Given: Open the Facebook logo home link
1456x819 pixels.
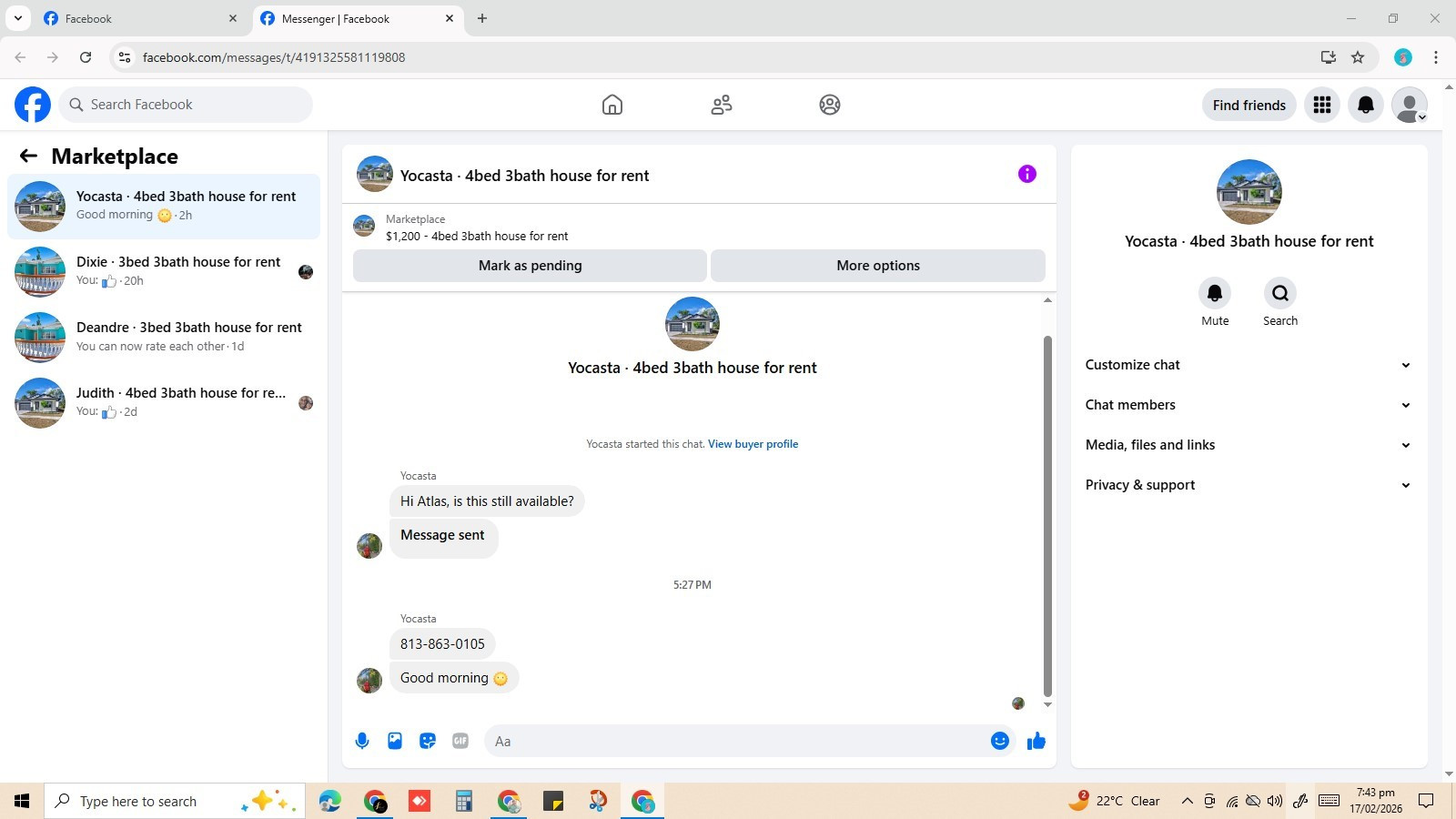Looking at the screenshot, I should pyautogui.click(x=33, y=105).
